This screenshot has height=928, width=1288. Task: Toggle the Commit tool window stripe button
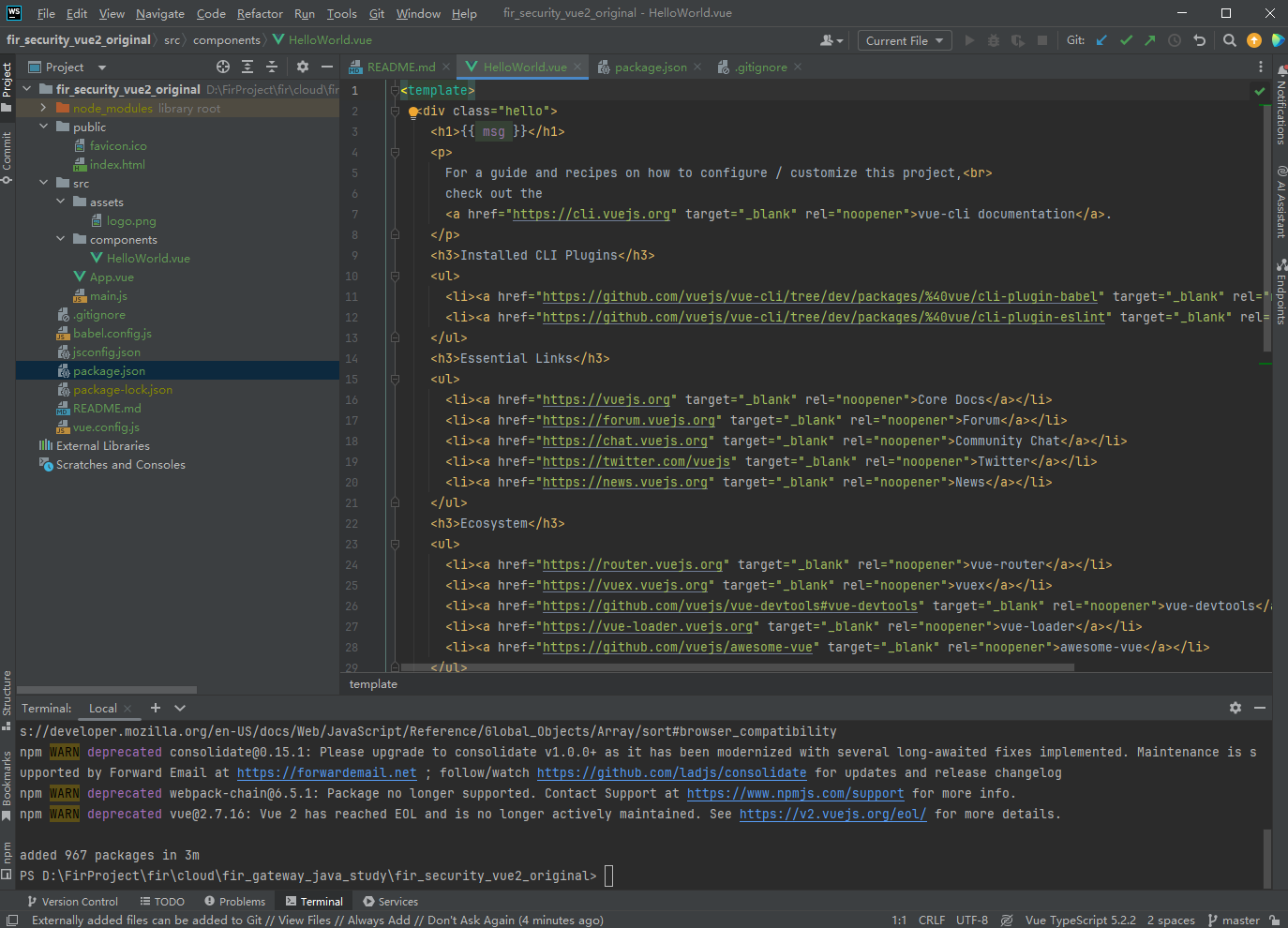7,157
